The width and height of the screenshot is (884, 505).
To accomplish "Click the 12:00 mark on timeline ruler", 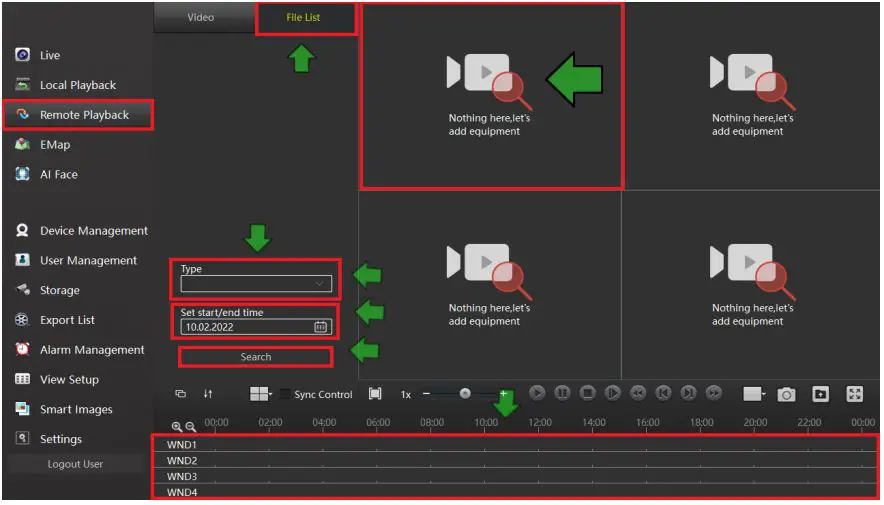I will pyautogui.click(x=540, y=423).
